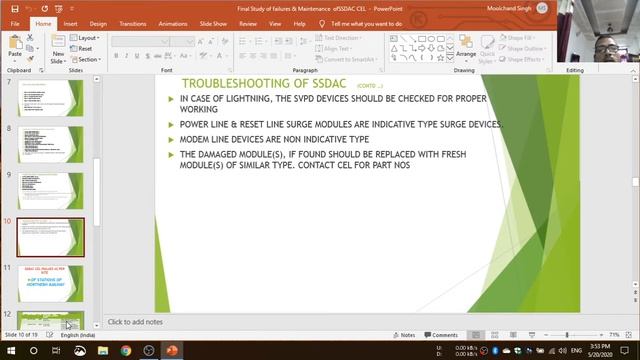Open Comments pane from status bar
640x360 pixels.
coord(441,335)
